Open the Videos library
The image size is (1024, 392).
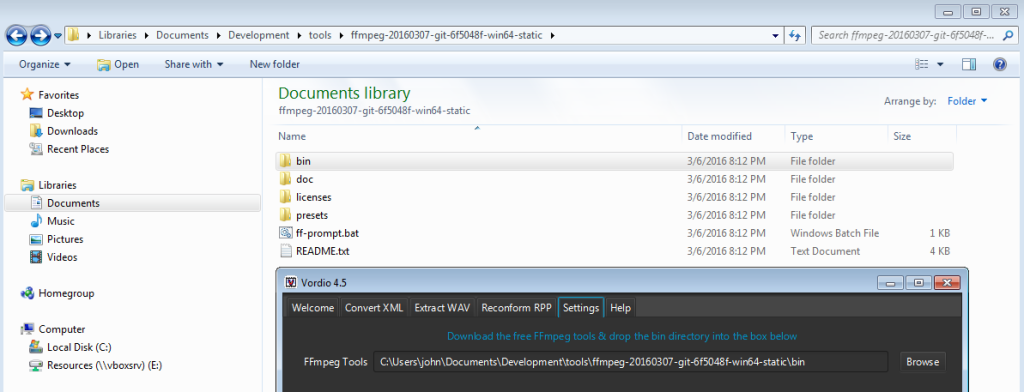click(54, 257)
